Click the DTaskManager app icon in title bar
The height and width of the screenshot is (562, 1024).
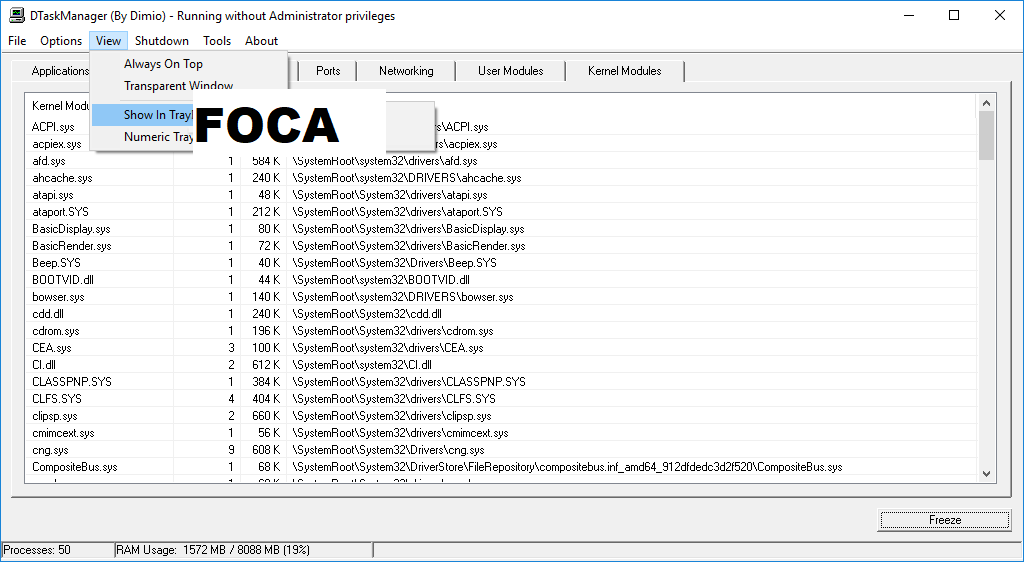16,15
